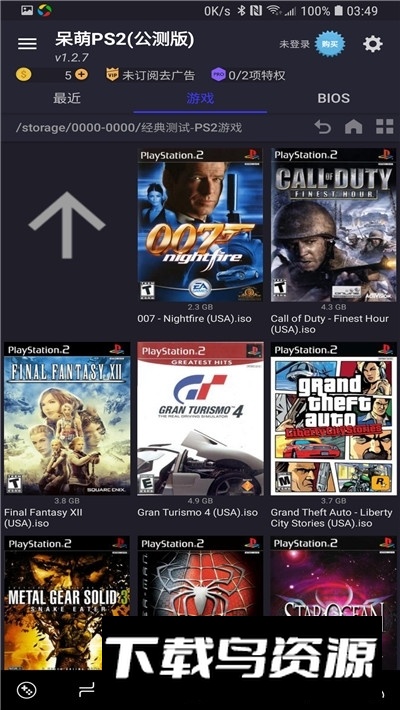Tap VIP 未订阅去广告 badge
This screenshot has width=400, height=710.
(x=150, y=75)
